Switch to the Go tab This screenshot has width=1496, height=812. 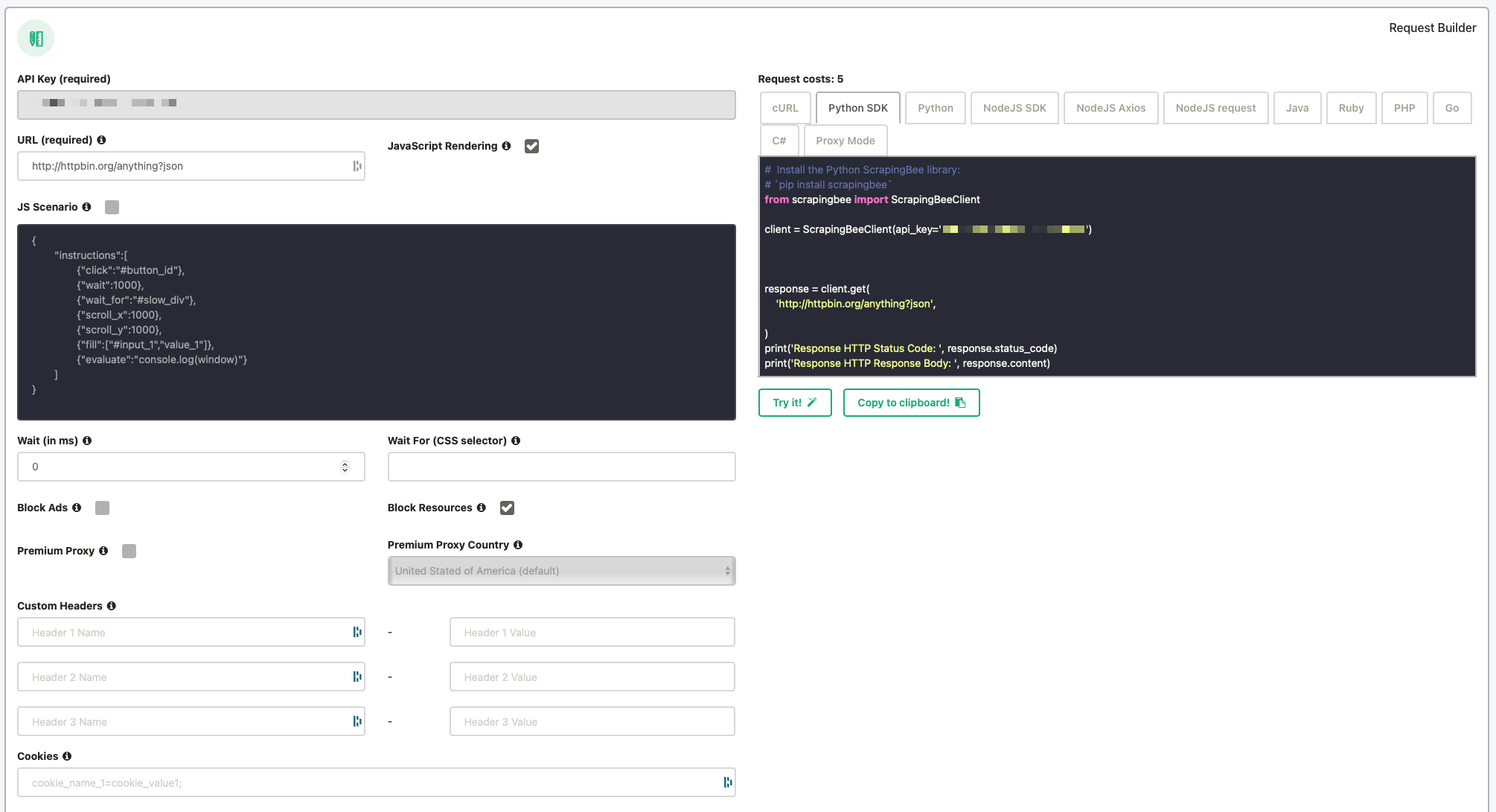[1452, 108]
